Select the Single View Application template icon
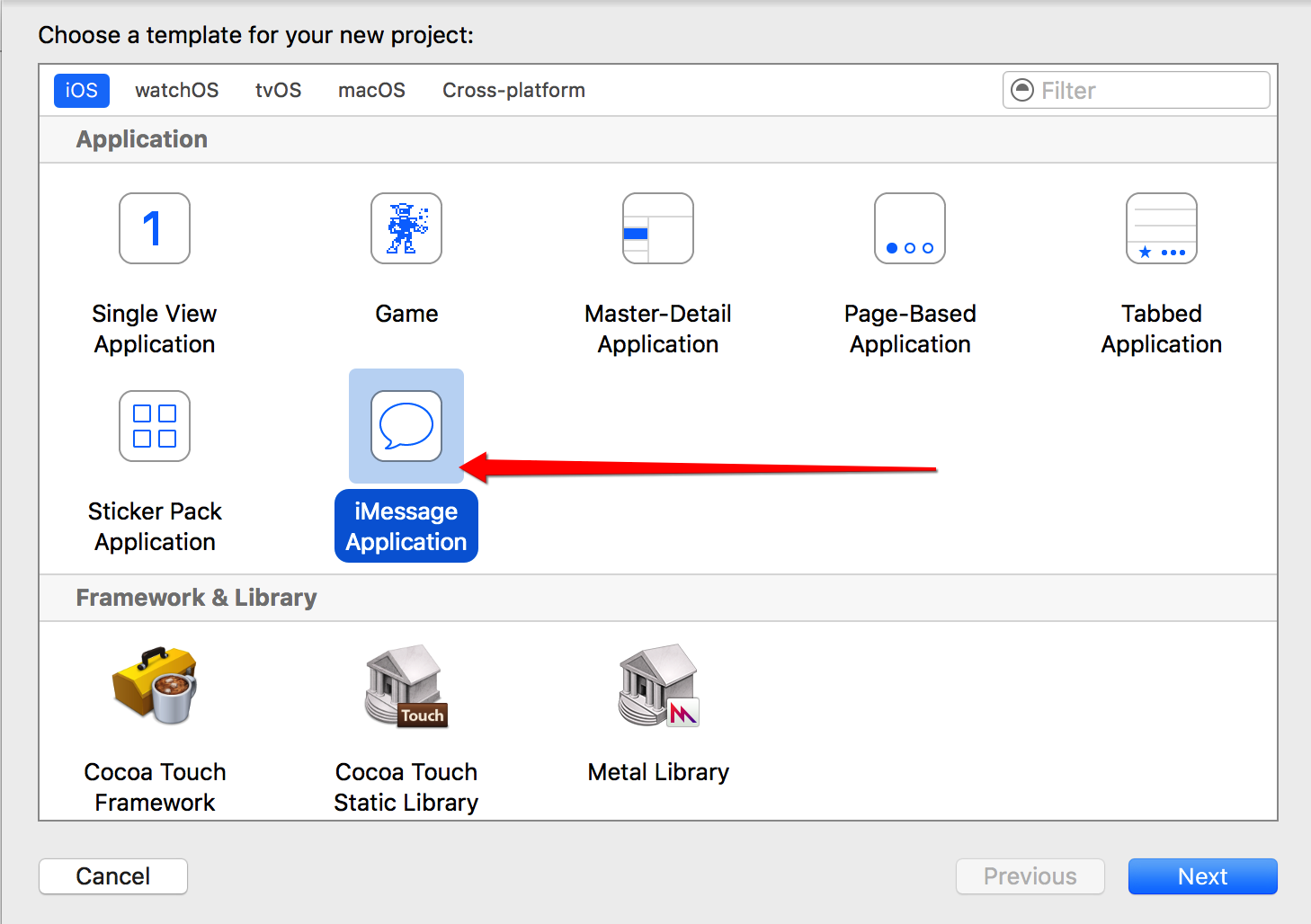The height and width of the screenshot is (924, 1311). click(x=155, y=228)
